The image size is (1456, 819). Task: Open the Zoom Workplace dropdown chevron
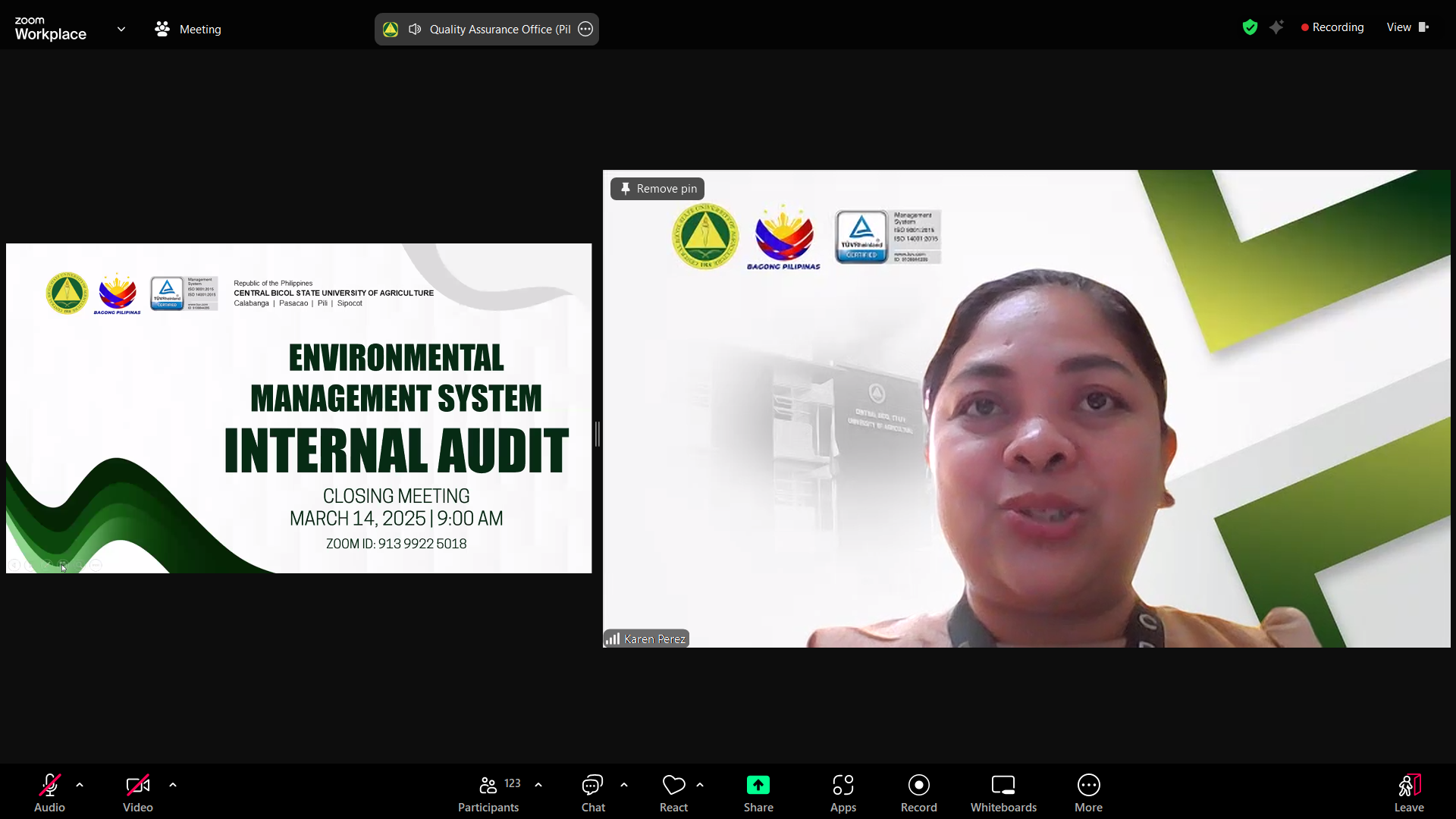[121, 30]
